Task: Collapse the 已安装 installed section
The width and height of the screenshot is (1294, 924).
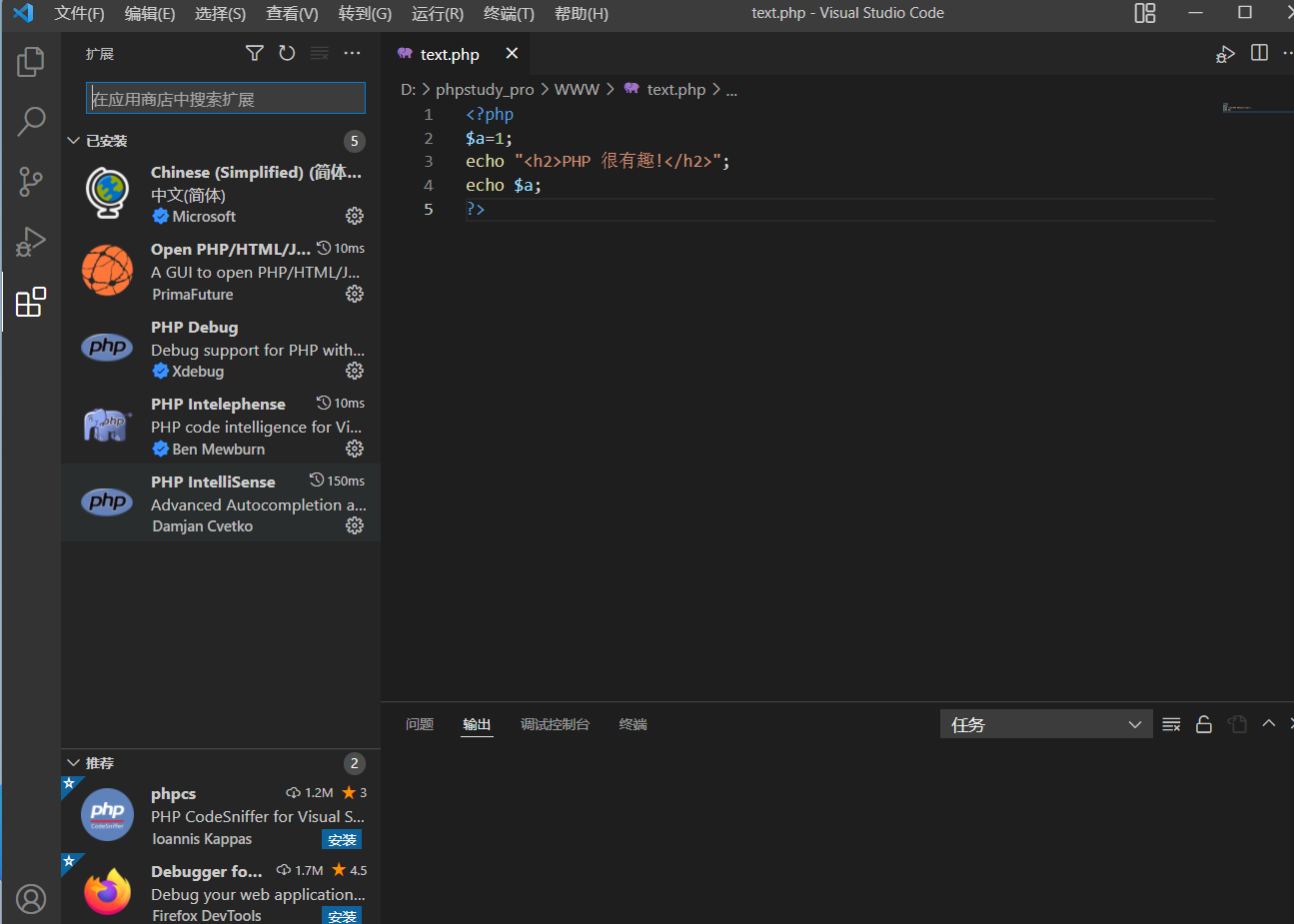Action: (73, 141)
